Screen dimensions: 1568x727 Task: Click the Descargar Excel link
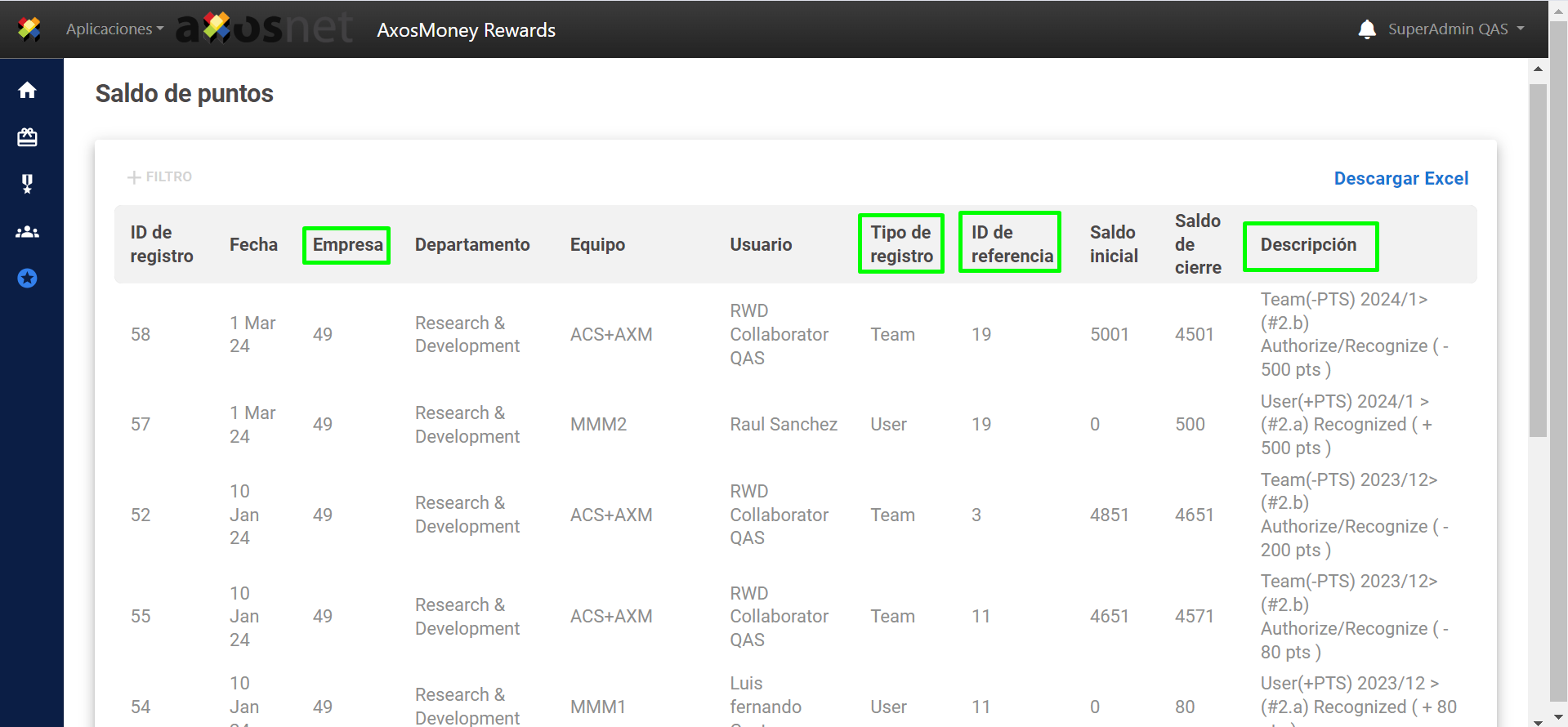click(x=1400, y=178)
